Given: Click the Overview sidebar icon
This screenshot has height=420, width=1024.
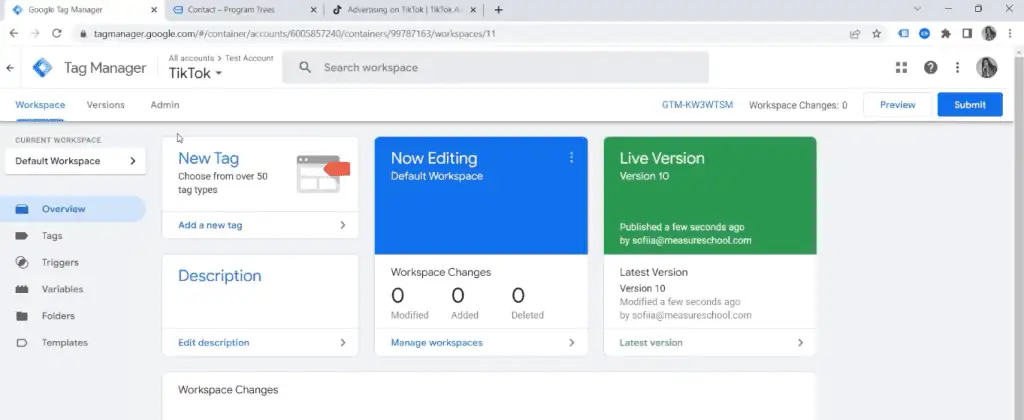Looking at the screenshot, I should tap(22, 209).
